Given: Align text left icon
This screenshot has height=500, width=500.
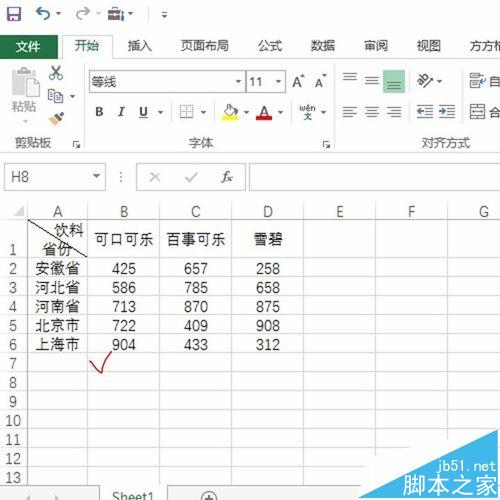Looking at the screenshot, I should [x=350, y=112].
